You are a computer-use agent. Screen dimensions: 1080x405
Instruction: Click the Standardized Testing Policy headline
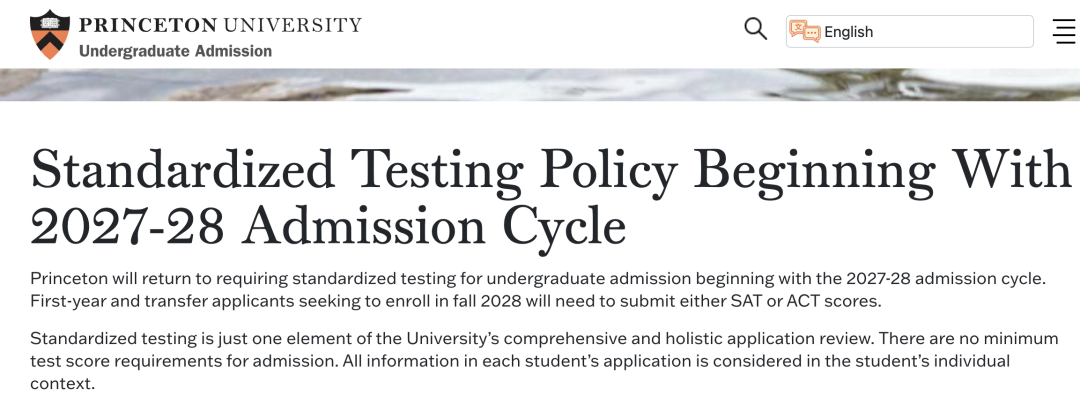pyautogui.click(x=550, y=170)
